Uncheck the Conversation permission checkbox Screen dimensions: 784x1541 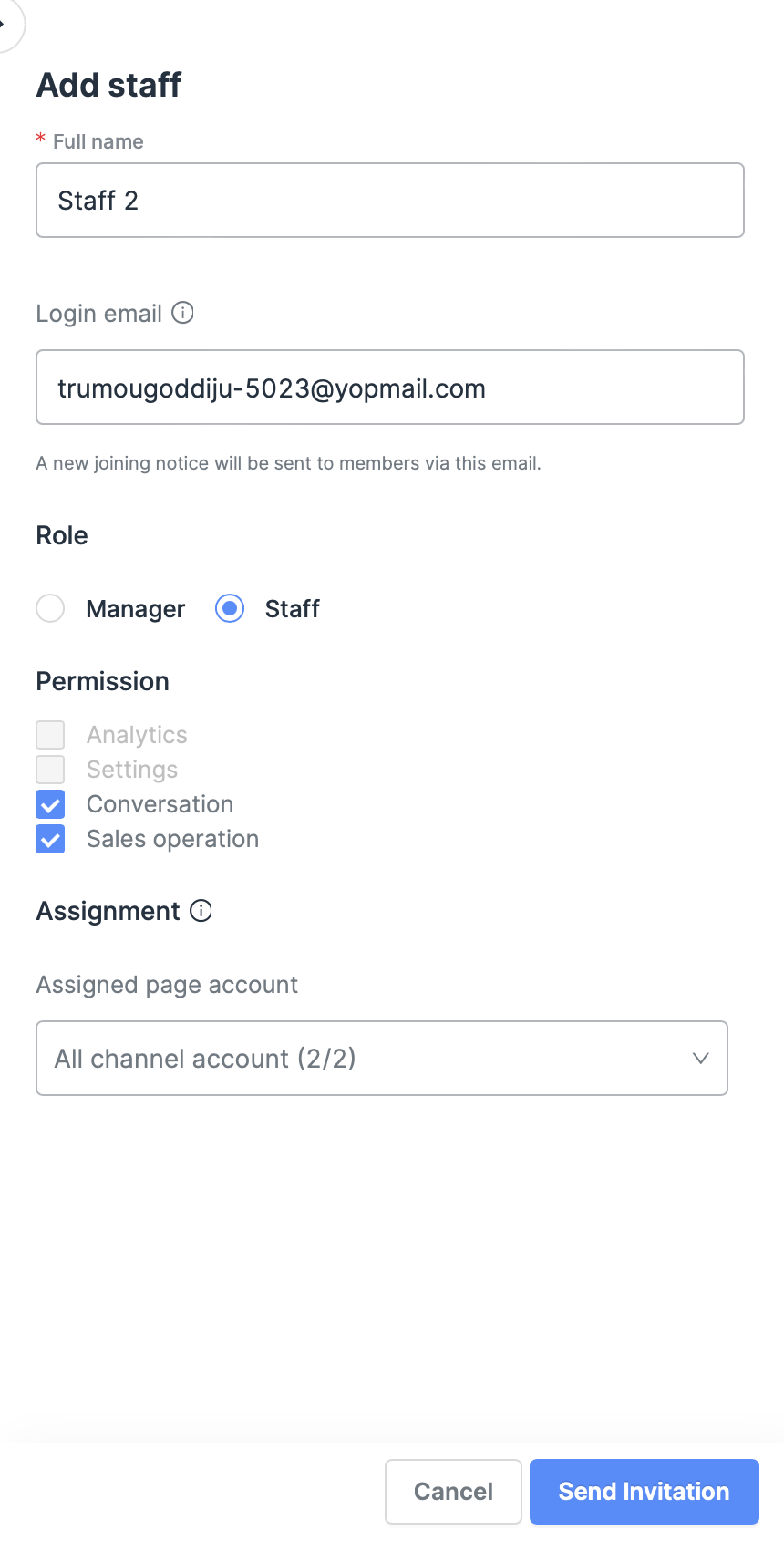tap(50, 804)
